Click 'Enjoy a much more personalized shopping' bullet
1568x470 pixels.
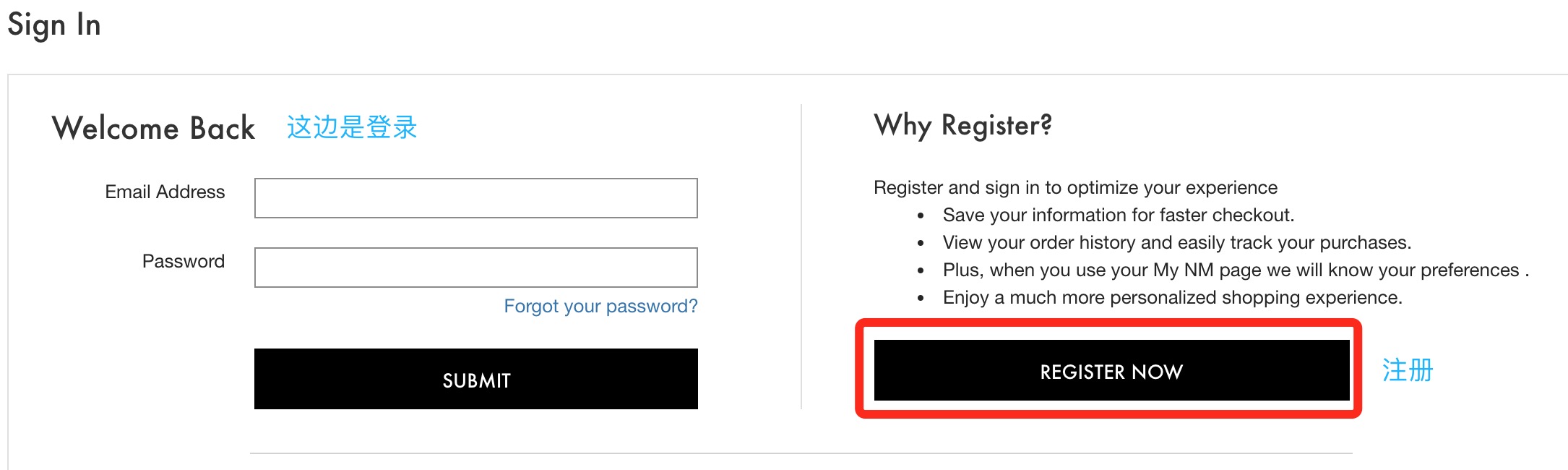[1172, 297]
